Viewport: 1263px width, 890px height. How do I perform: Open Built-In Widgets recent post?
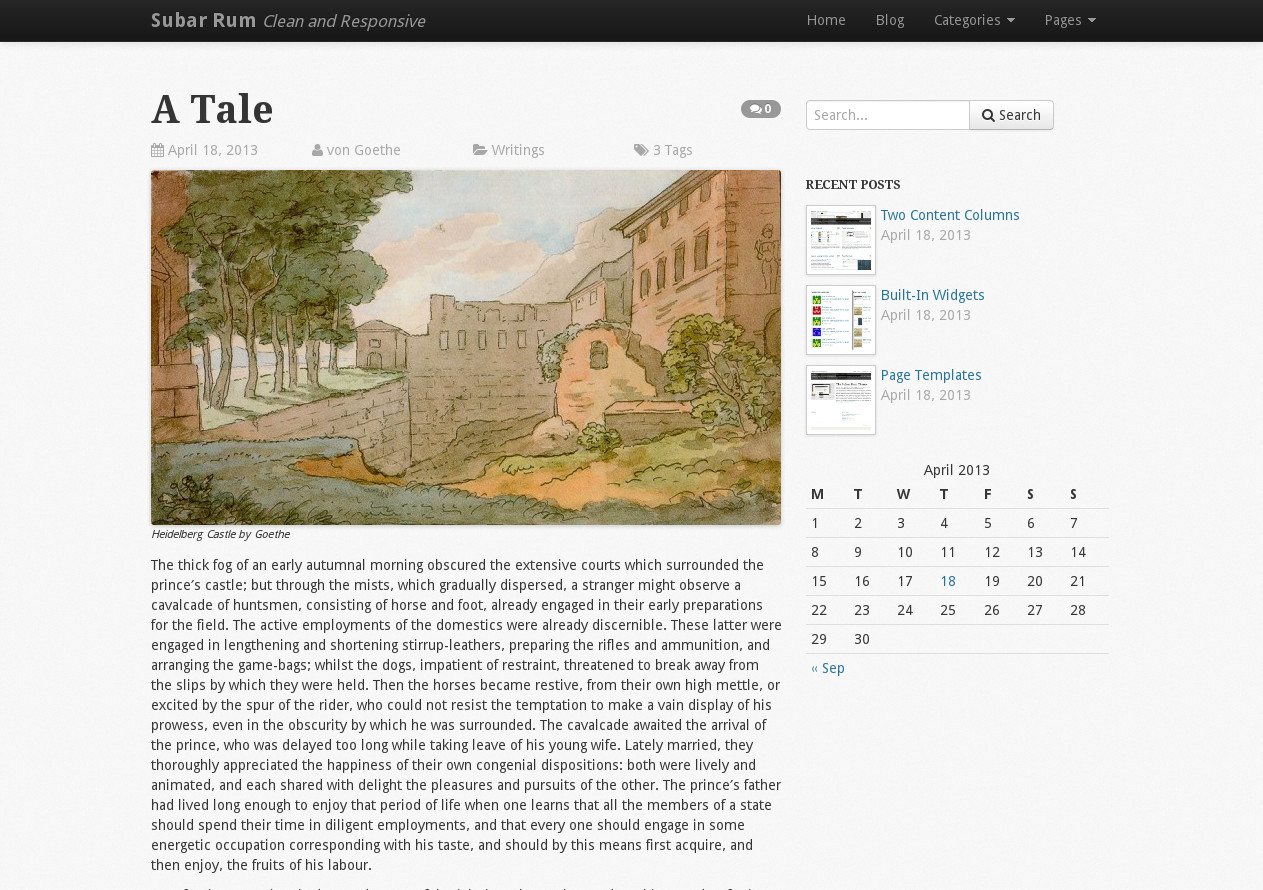coord(932,295)
